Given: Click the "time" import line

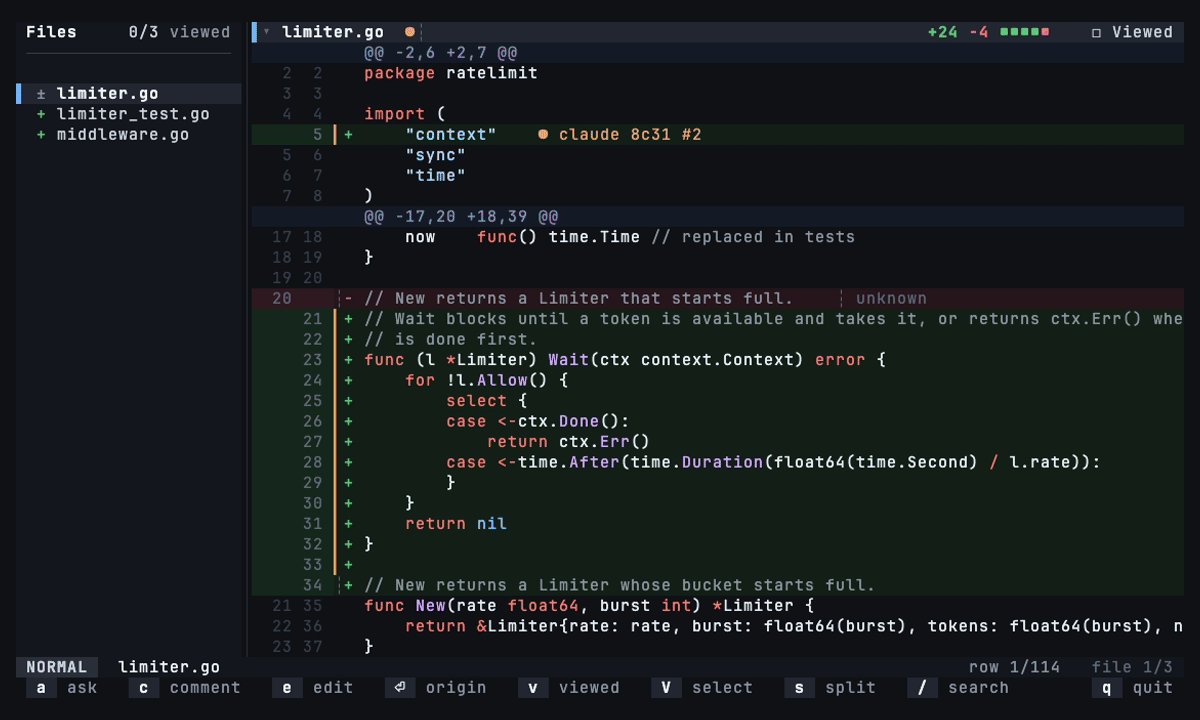Looking at the screenshot, I should (718, 175).
